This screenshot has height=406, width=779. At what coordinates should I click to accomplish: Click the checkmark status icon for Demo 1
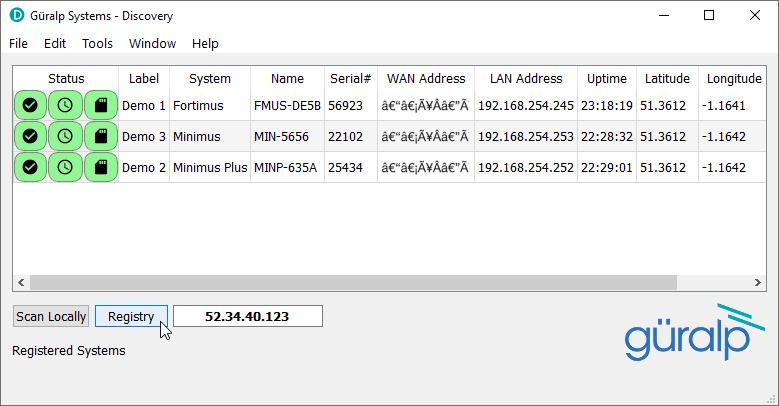coord(30,105)
